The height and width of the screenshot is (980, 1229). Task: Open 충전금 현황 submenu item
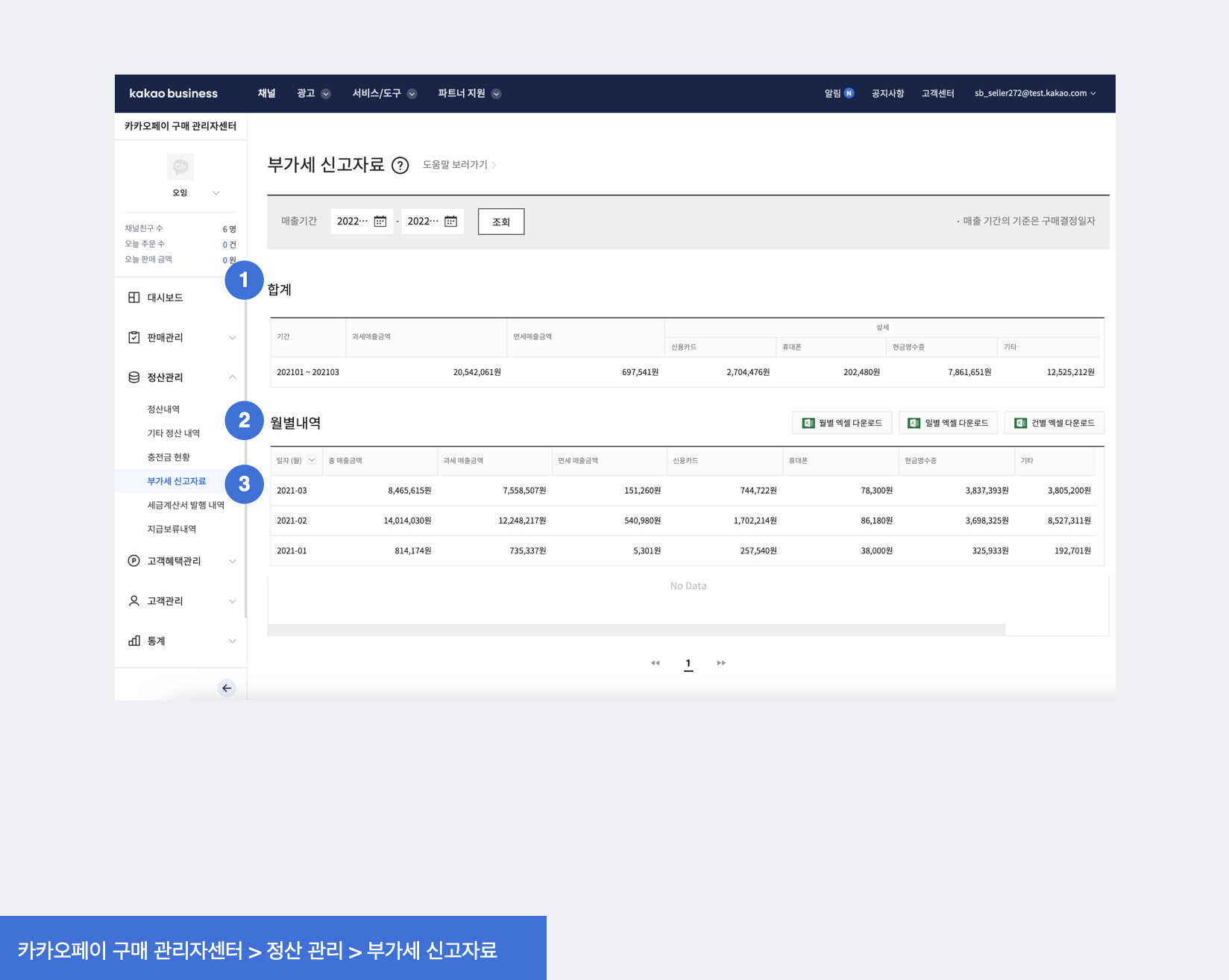tap(169, 457)
